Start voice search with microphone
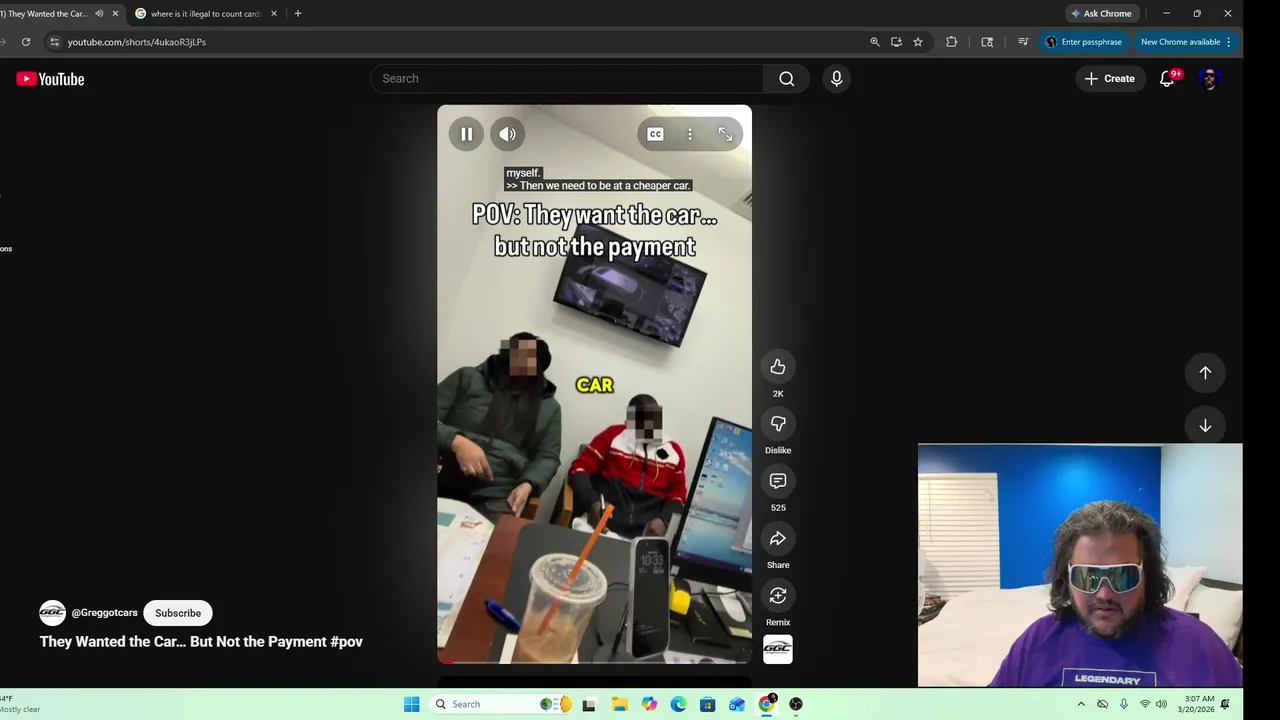Image resolution: width=1280 pixels, height=720 pixels. (837, 79)
